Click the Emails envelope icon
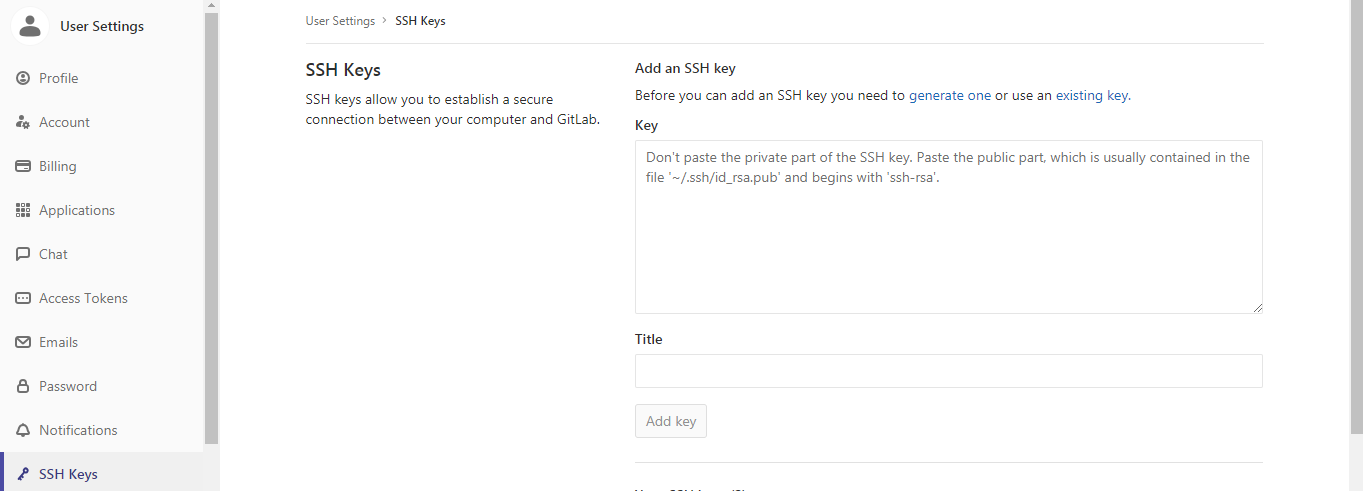1363x491 pixels. point(23,342)
